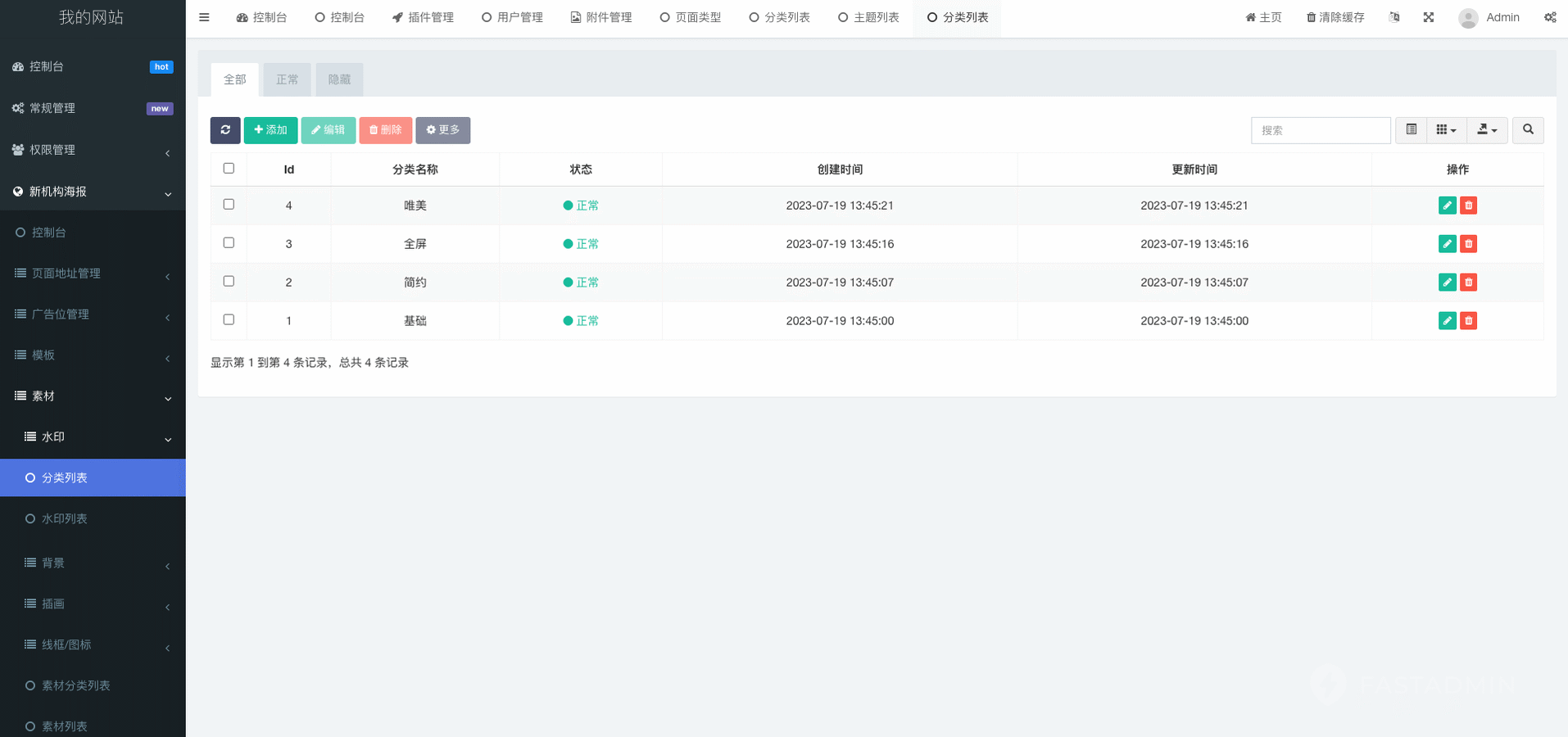Click the refresh table icon button
This screenshot has width=1568, height=737.
[225, 130]
